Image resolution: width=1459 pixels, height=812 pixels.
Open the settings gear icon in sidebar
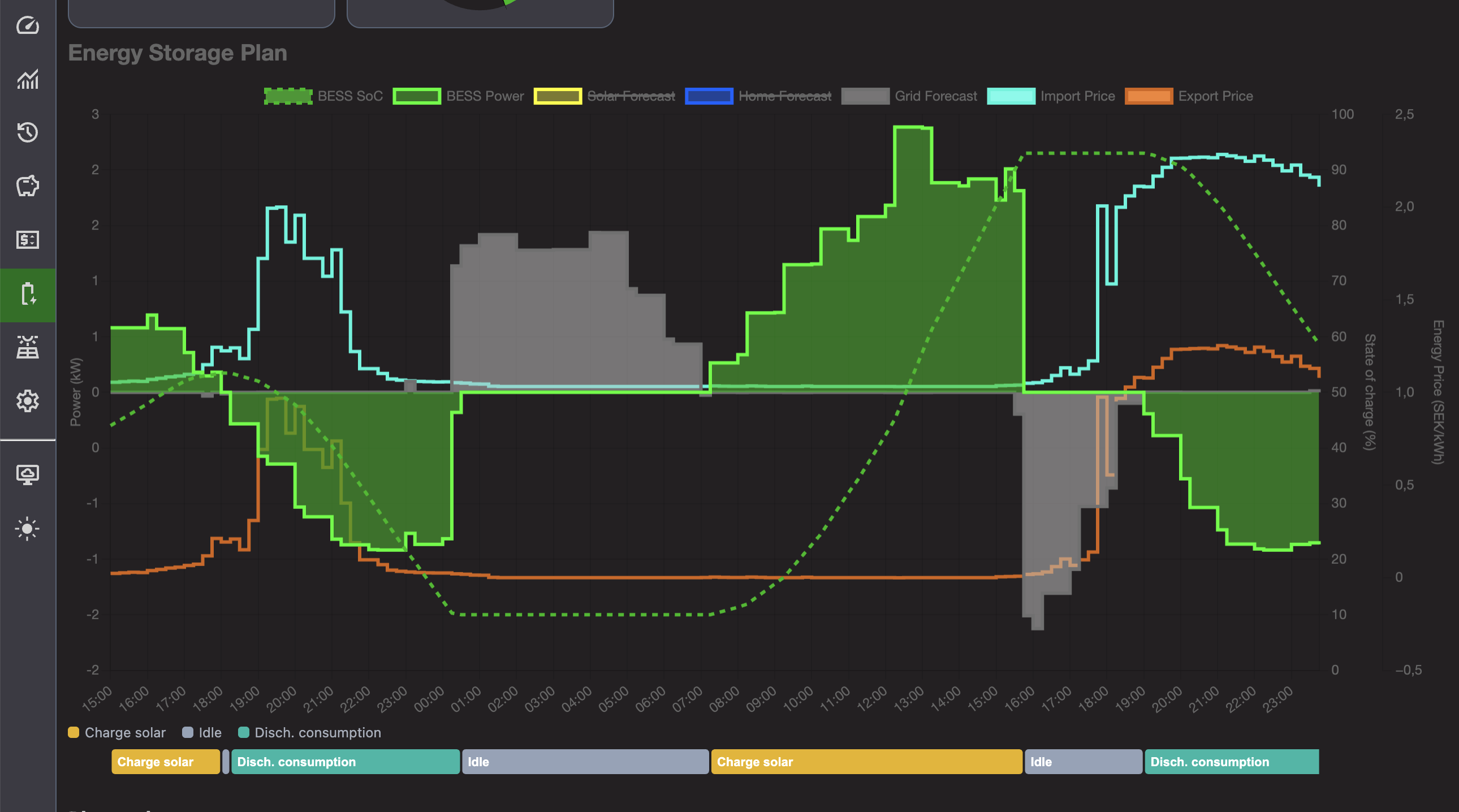point(27,401)
